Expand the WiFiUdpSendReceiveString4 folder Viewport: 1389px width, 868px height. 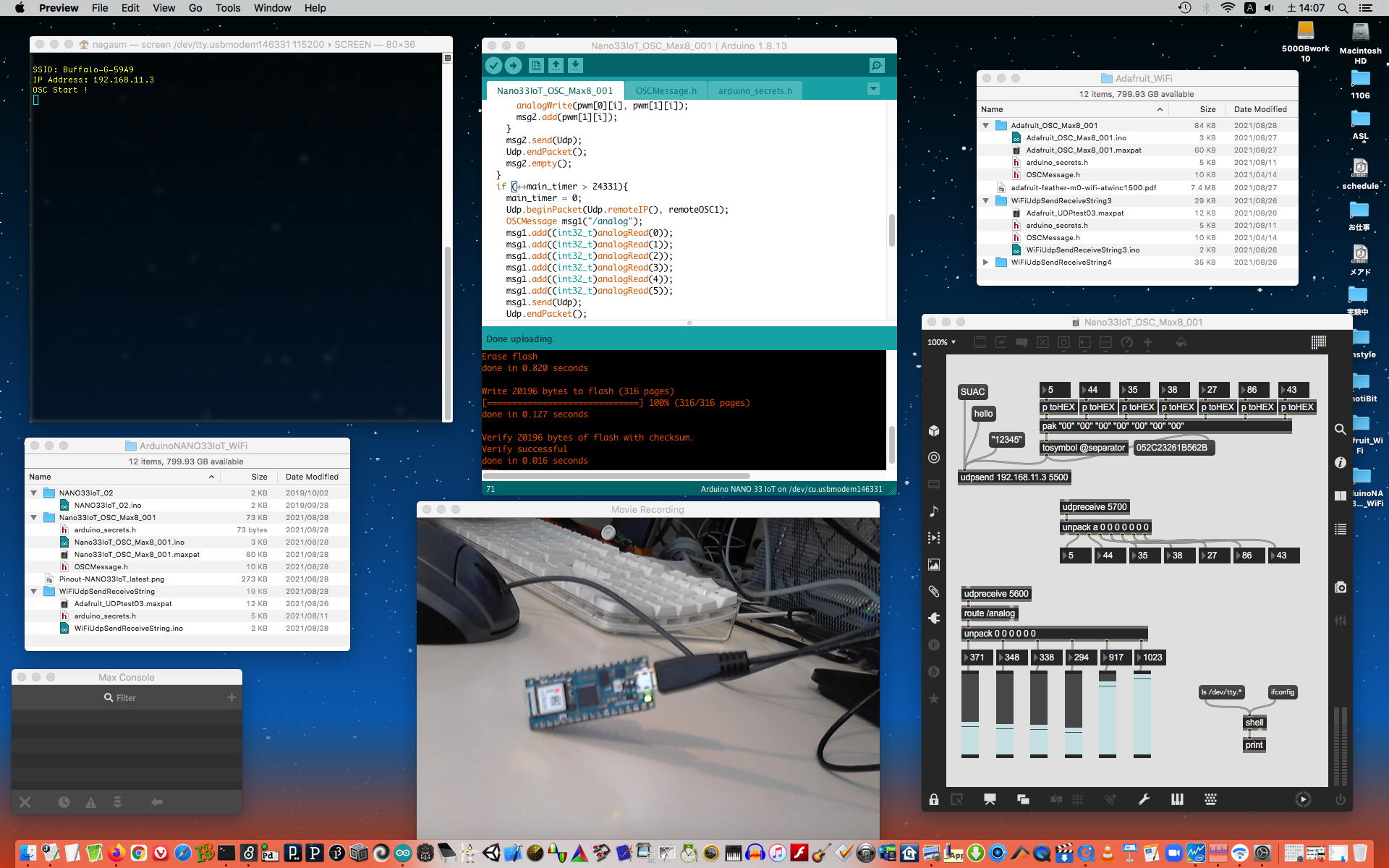pyautogui.click(x=985, y=263)
